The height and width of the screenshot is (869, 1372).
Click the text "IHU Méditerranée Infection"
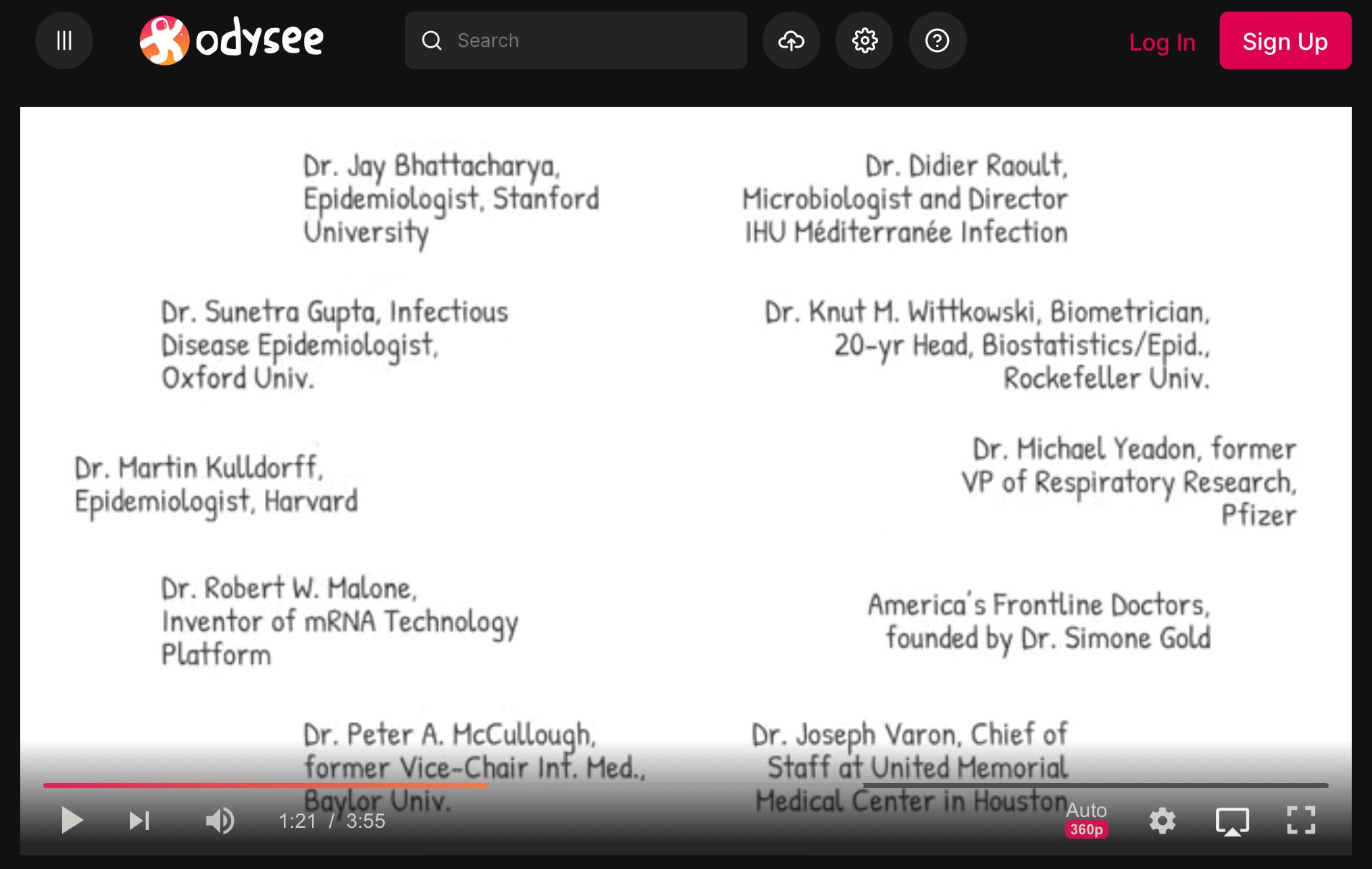pyautogui.click(x=906, y=232)
